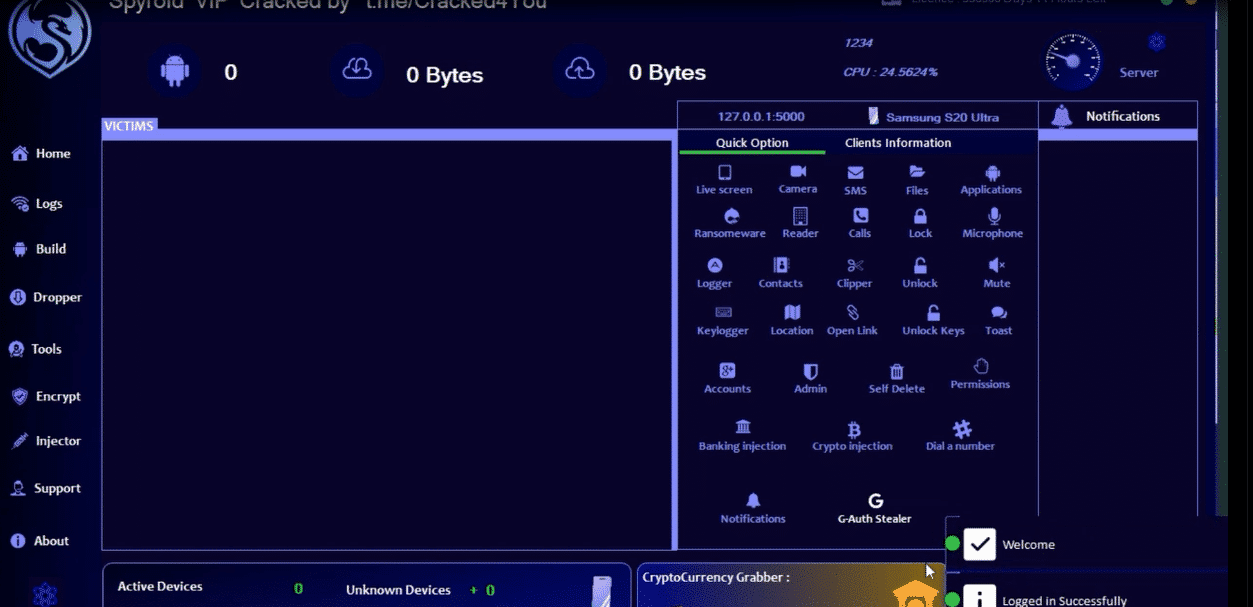This screenshot has height=607, width=1253.
Task: Click the Unlock icon
Action: coord(920,265)
